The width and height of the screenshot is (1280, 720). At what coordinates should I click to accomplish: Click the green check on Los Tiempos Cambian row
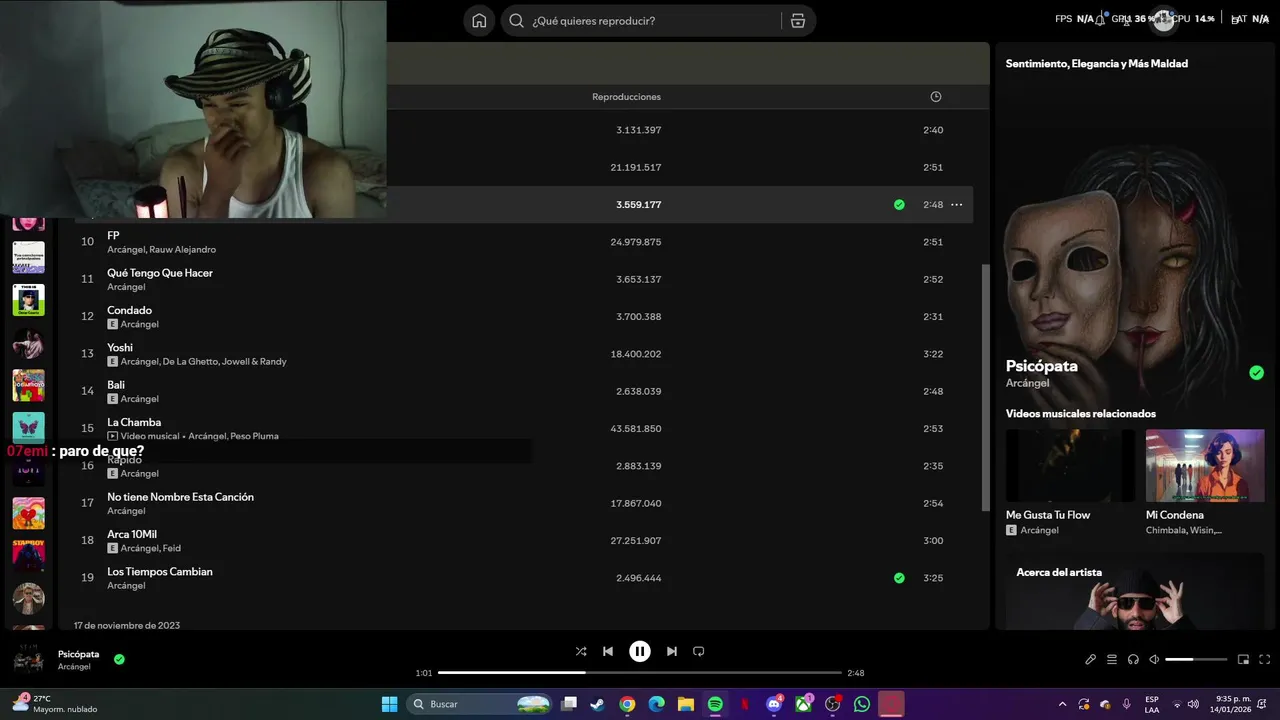[x=899, y=578]
